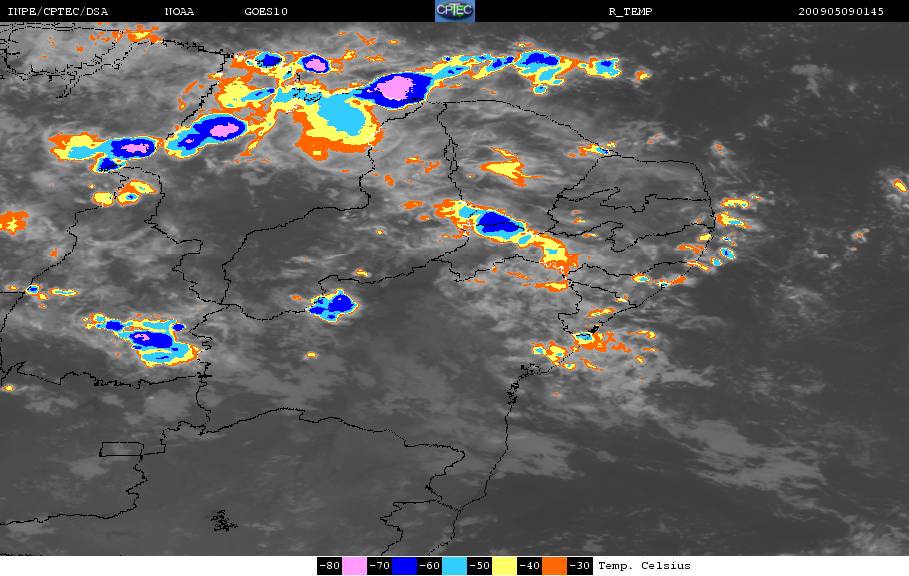Click the -60 legend value label
The width and height of the screenshot is (909, 576).
pos(430,566)
